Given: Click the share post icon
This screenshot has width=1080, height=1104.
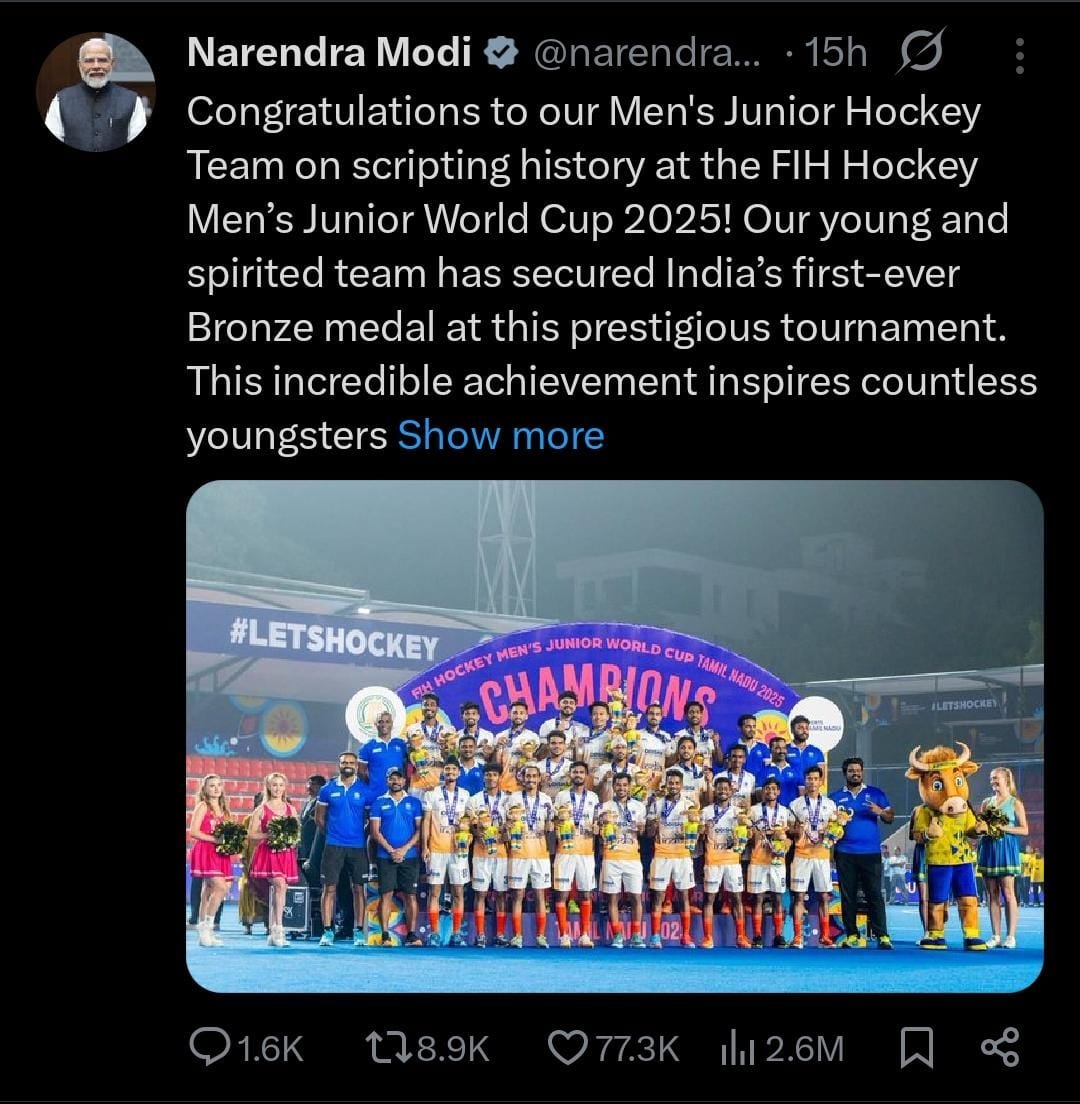Looking at the screenshot, I should (x=1000, y=1047).
